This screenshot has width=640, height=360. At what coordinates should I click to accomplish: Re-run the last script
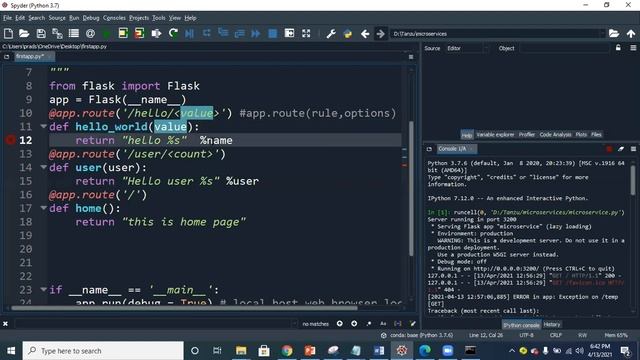[173, 33]
